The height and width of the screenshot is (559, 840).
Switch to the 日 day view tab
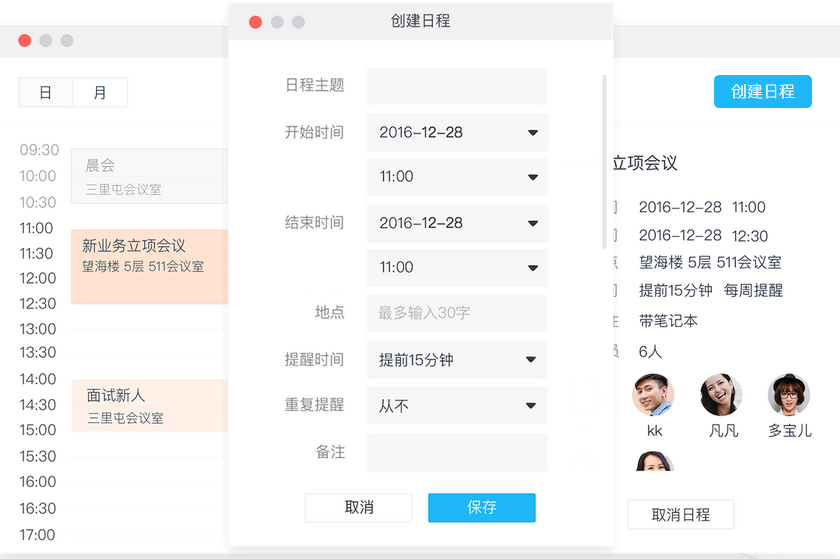(46, 93)
